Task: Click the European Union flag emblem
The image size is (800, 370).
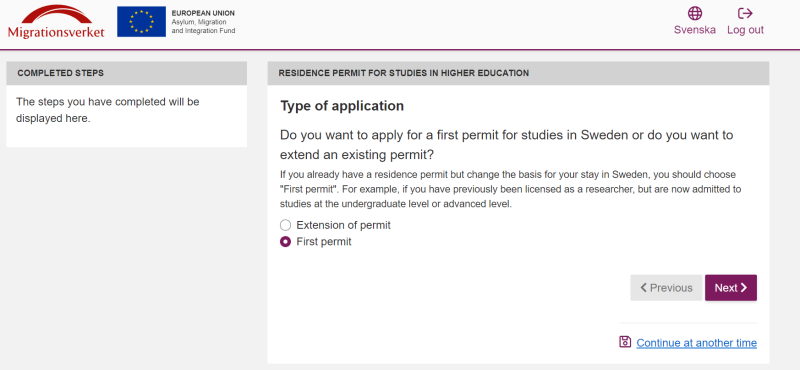Action: click(x=141, y=21)
